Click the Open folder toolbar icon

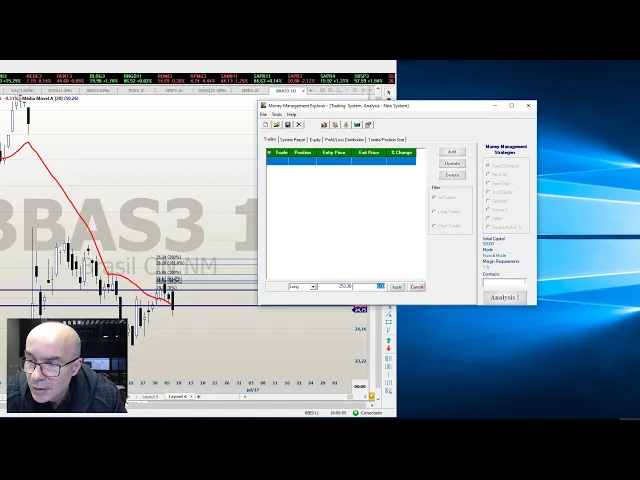(x=276, y=125)
